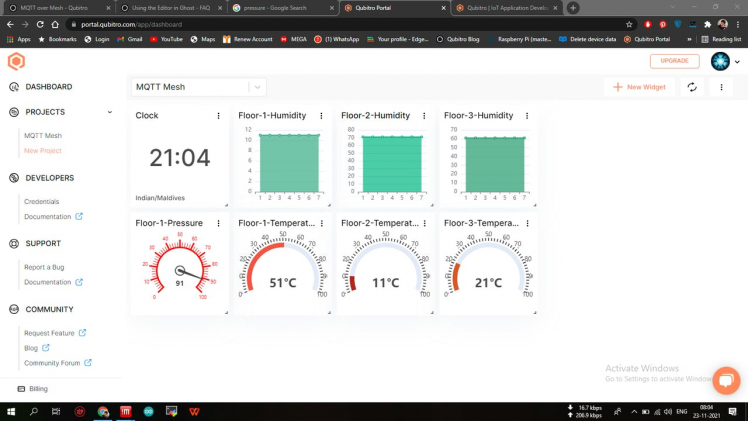
Task: Open MQTT Mesh project in sidebar
Action: 43,135
